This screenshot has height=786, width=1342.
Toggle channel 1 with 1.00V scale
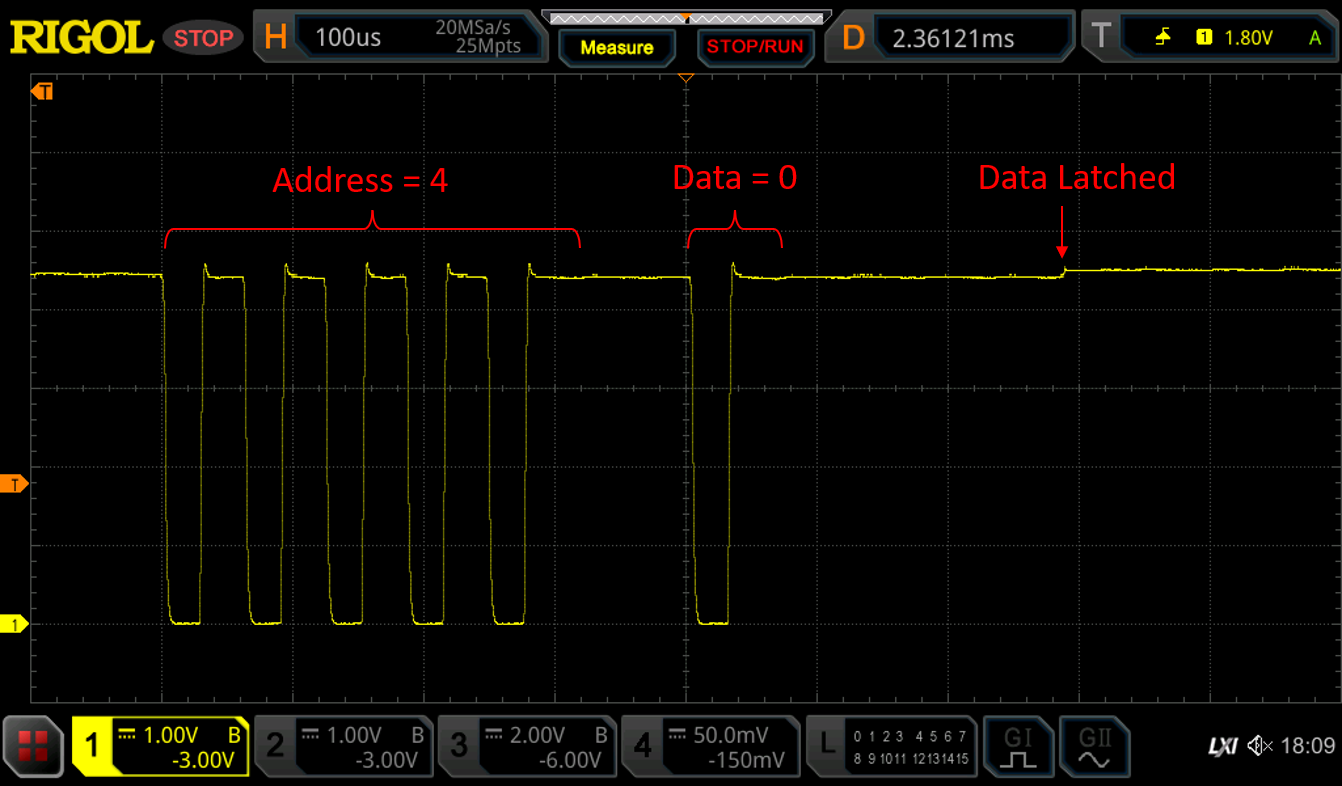click(x=160, y=746)
